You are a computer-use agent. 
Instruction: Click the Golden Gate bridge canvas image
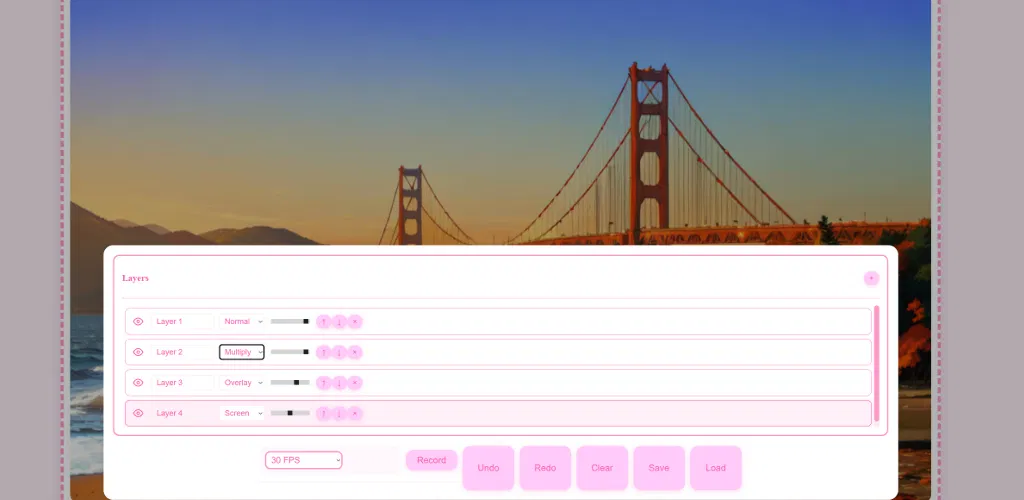(x=500, y=122)
